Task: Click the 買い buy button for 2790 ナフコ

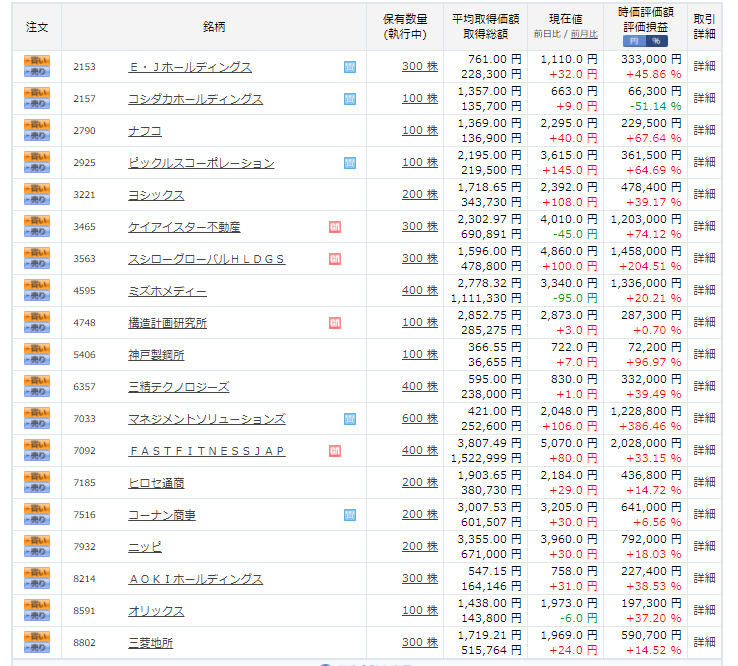Action: [37, 125]
